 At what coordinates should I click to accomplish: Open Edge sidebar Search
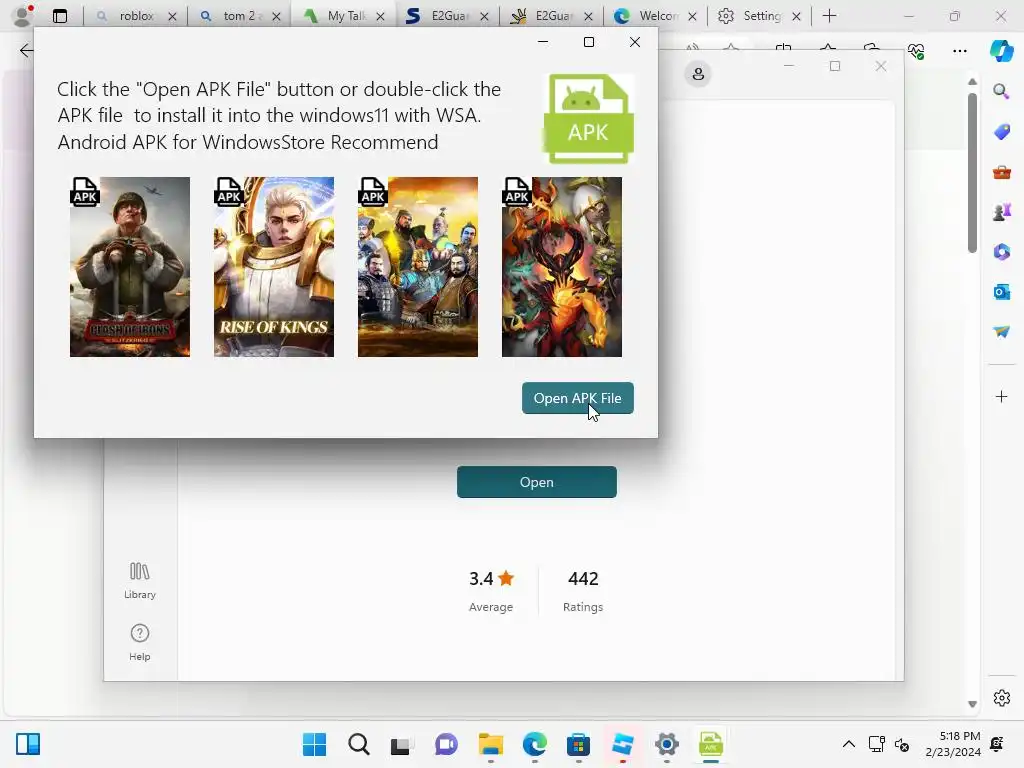click(1001, 91)
